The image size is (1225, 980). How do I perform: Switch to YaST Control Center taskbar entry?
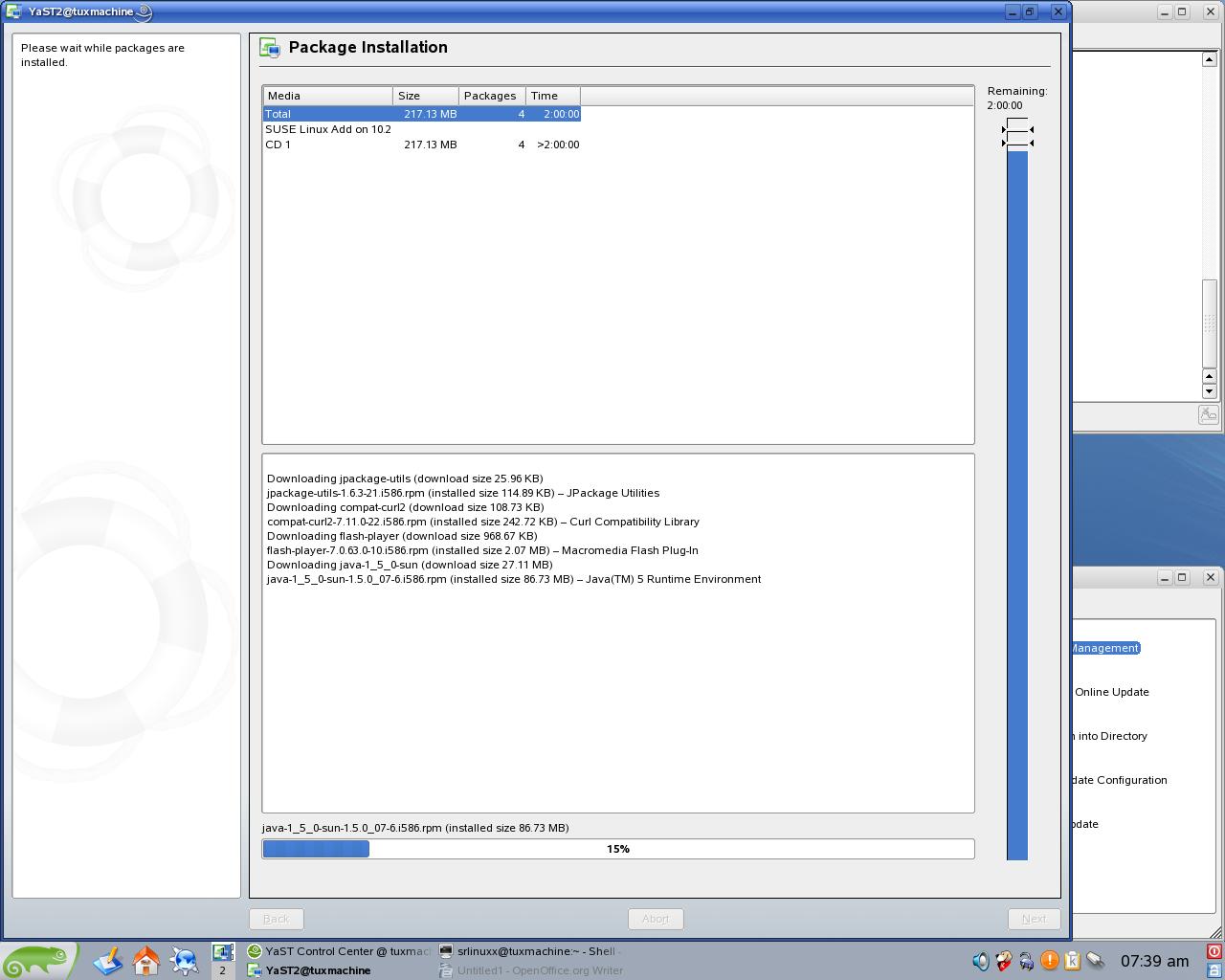tap(339, 951)
